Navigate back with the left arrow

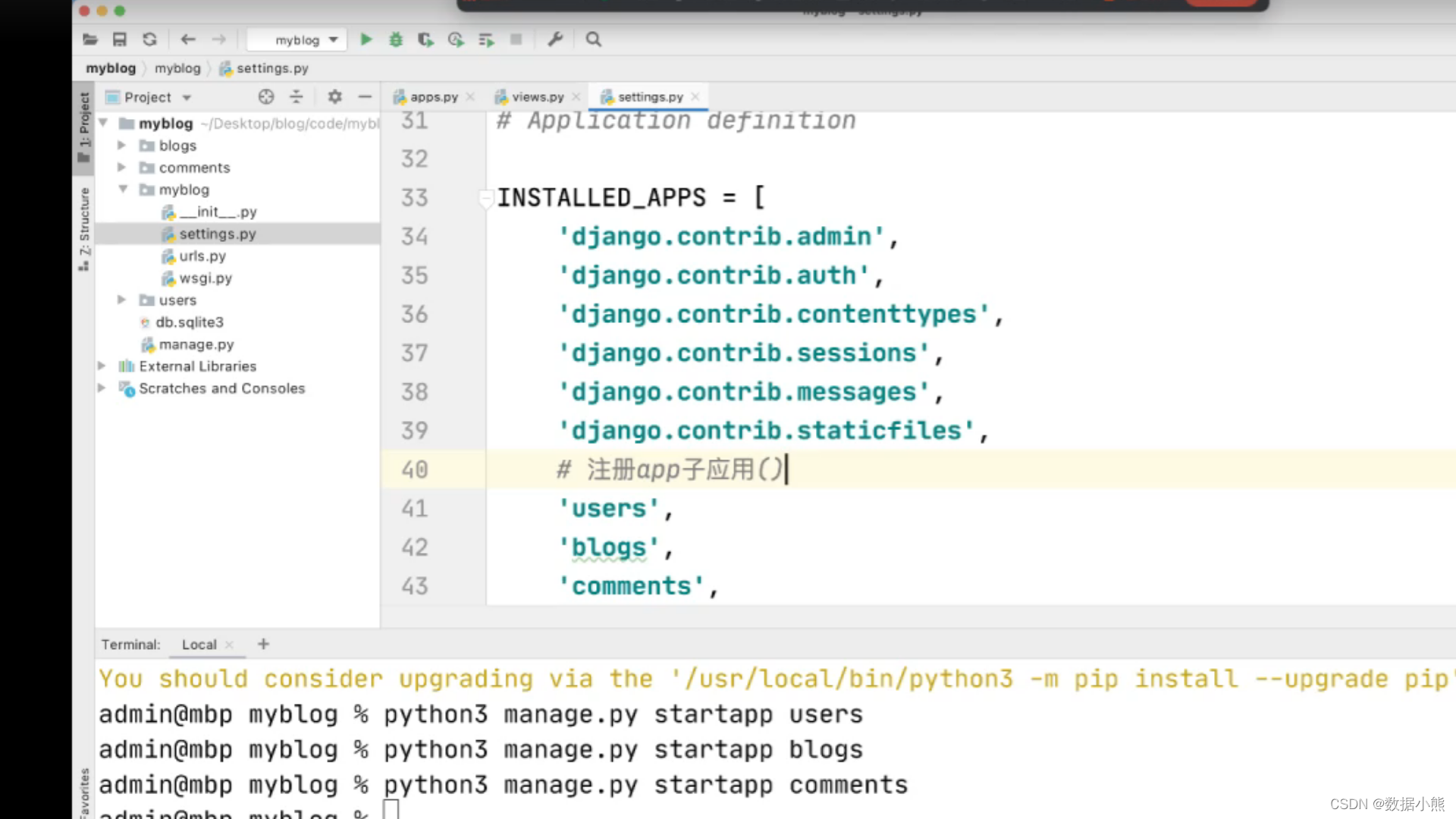188,39
